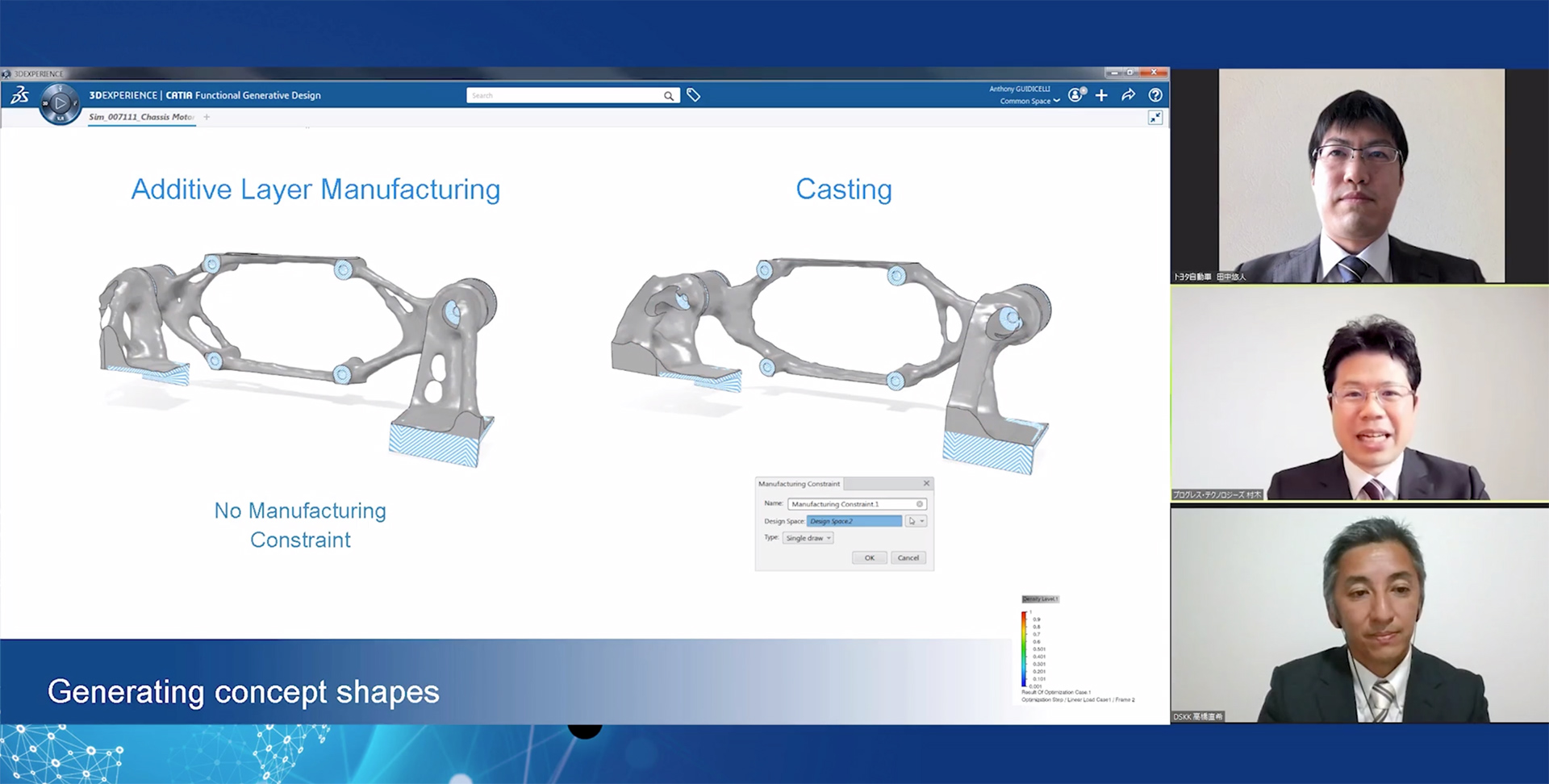
Task: Expand the Common Space dropdown
Action: [x=1030, y=101]
